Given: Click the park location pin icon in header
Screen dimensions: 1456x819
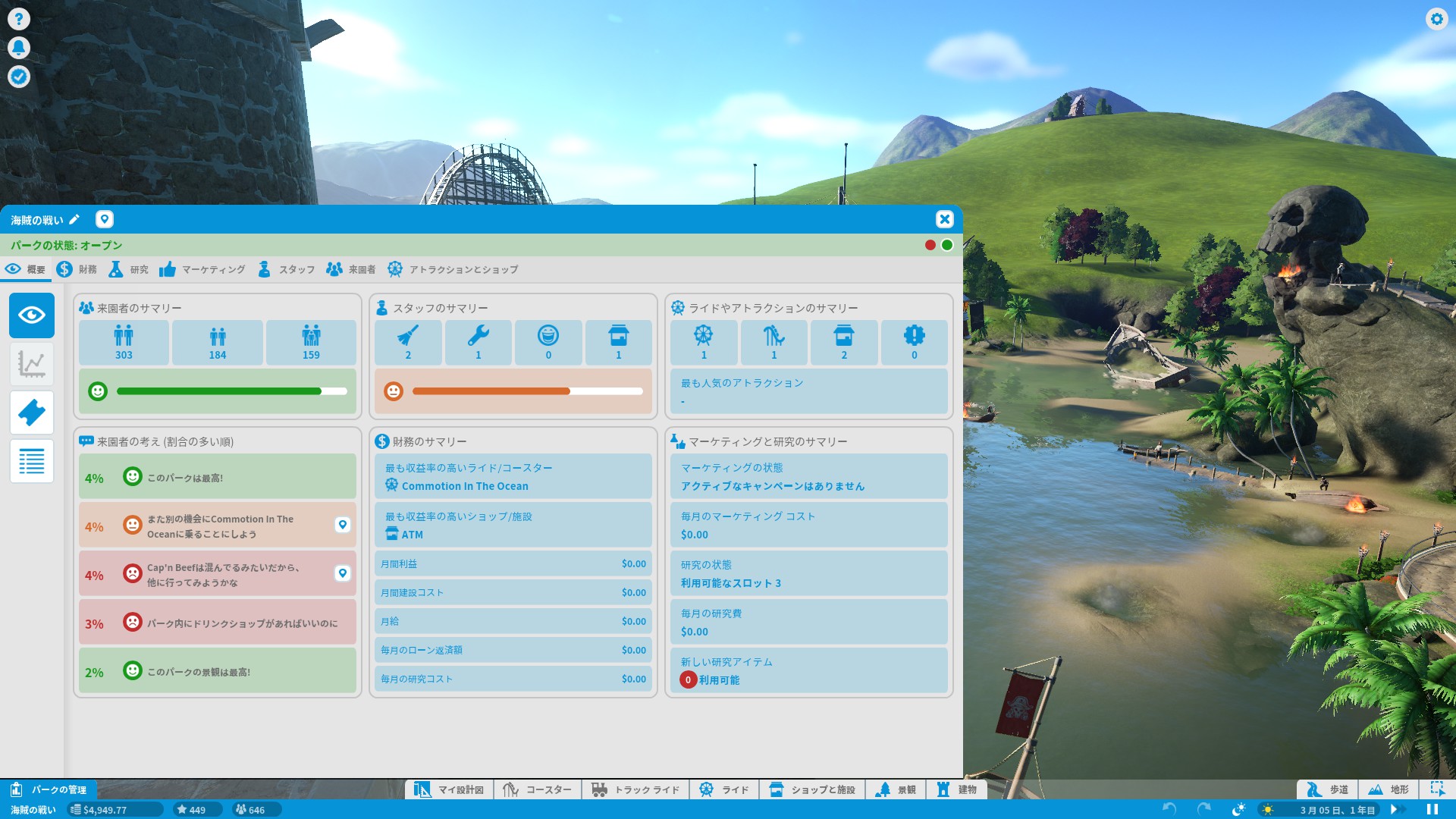Looking at the screenshot, I should (x=105, y=219).
